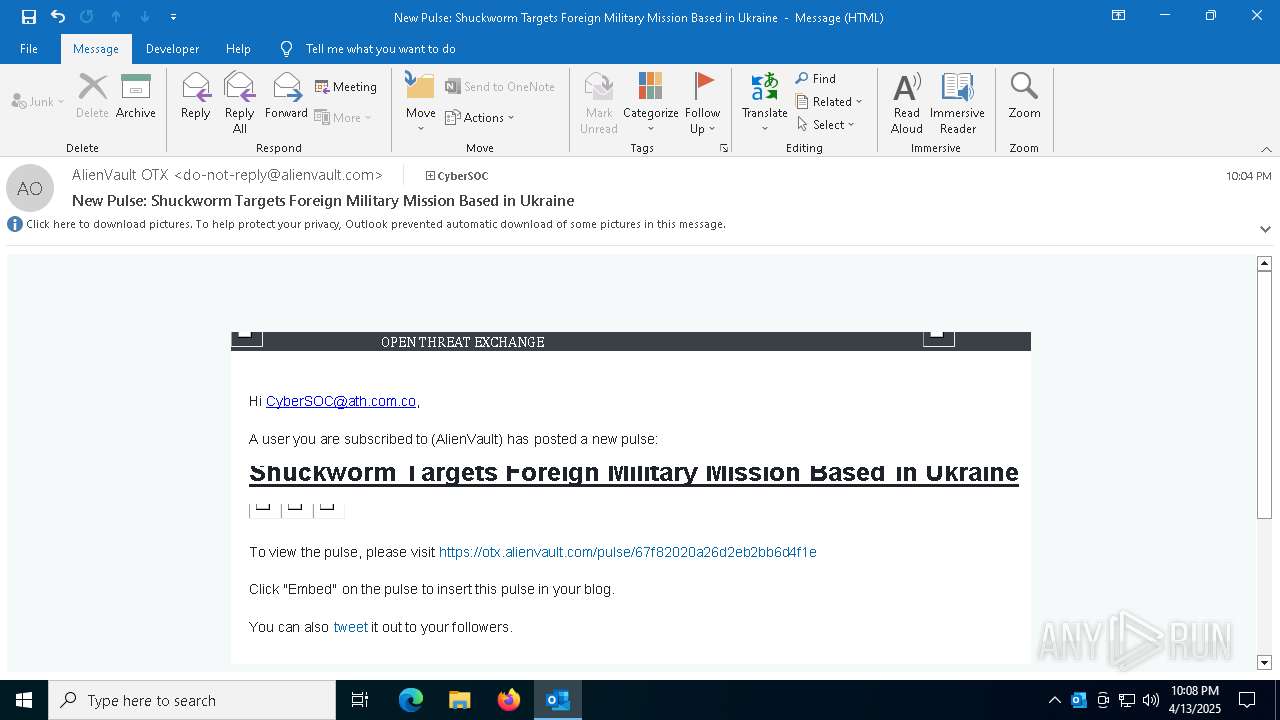Click Reply All
The width and height of the screenshot is (1280, 720).
[x=240, y=103]
